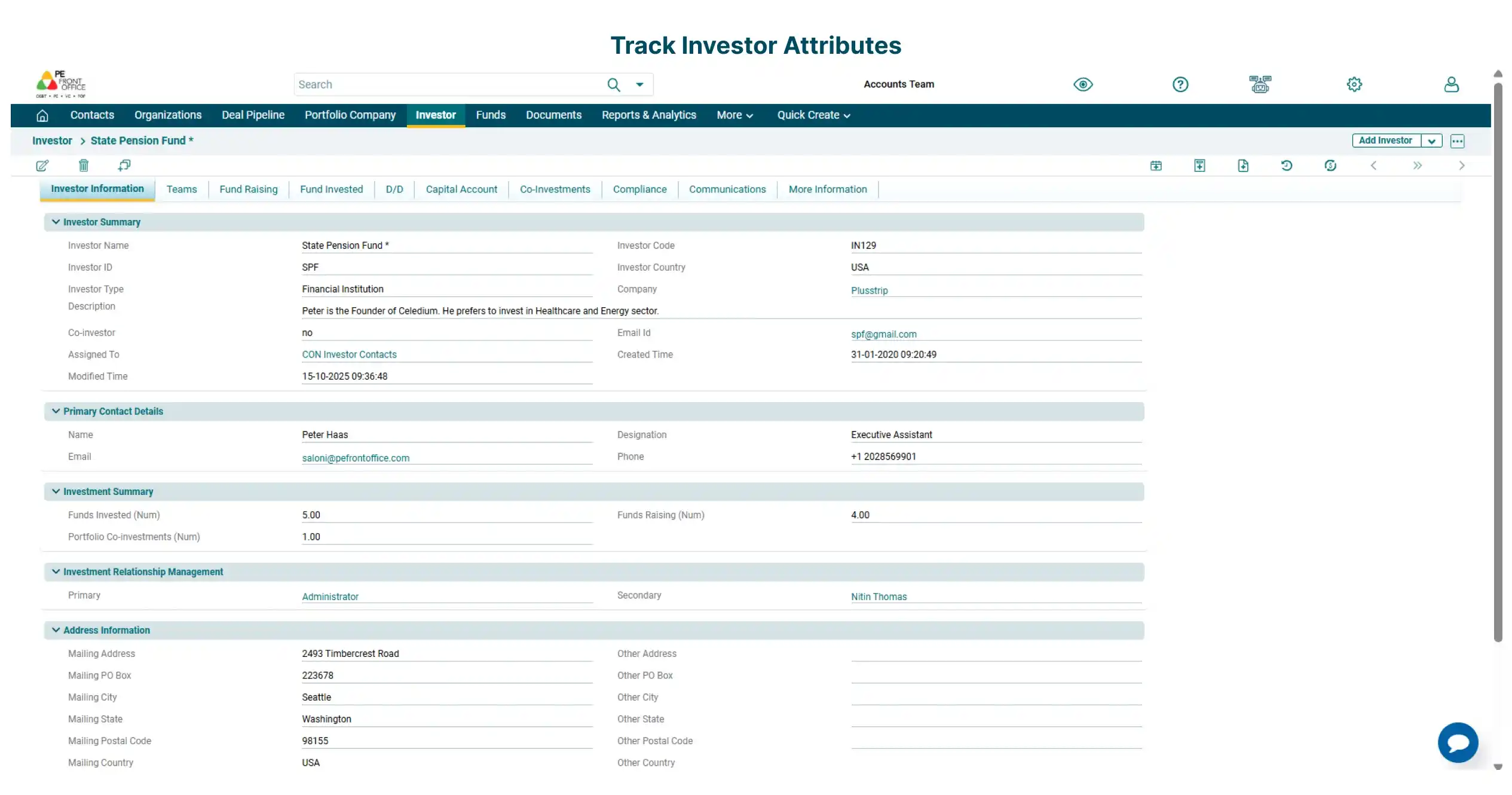
Task: Follow the spf@gmail.com email link
Action: pyautogui.click(x=883, y=334)
